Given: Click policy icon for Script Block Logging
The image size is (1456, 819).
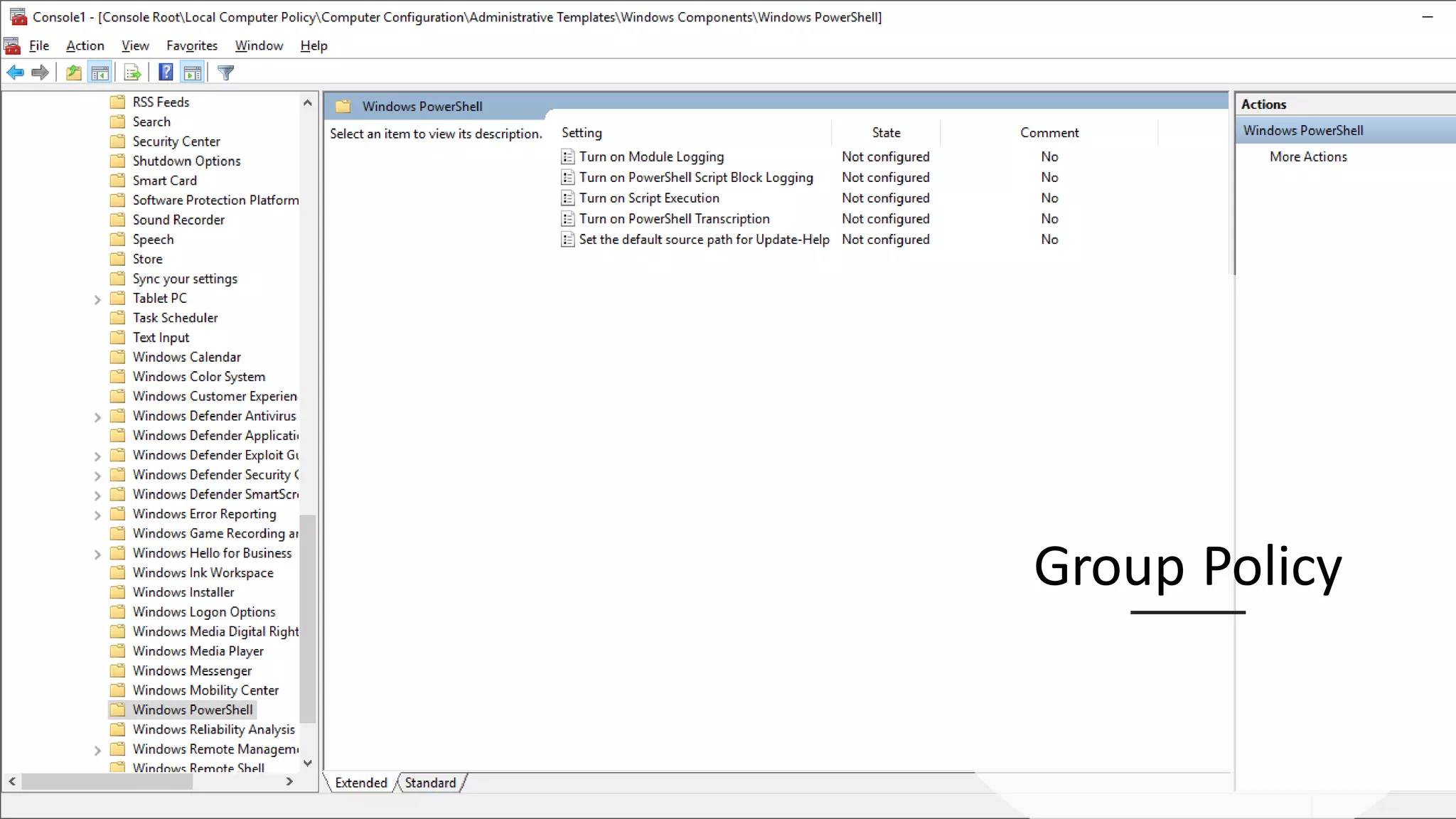Looking at the screenshot, I should (567, 178).
